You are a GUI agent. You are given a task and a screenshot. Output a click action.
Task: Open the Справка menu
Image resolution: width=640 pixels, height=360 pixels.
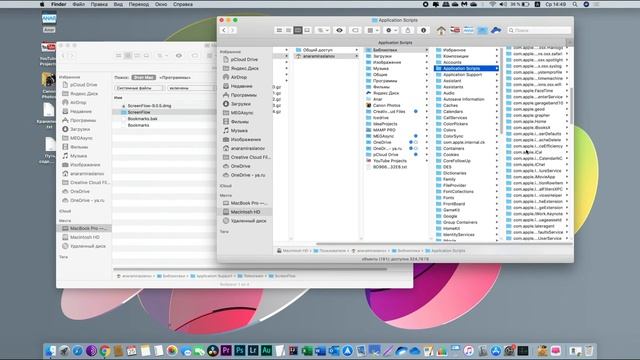(183, 4)
